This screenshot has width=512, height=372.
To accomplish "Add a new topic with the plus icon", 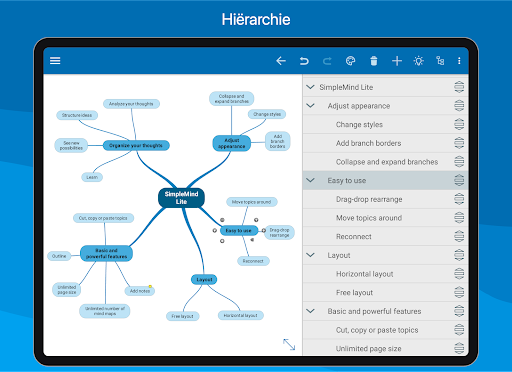I will click(397, 61).
